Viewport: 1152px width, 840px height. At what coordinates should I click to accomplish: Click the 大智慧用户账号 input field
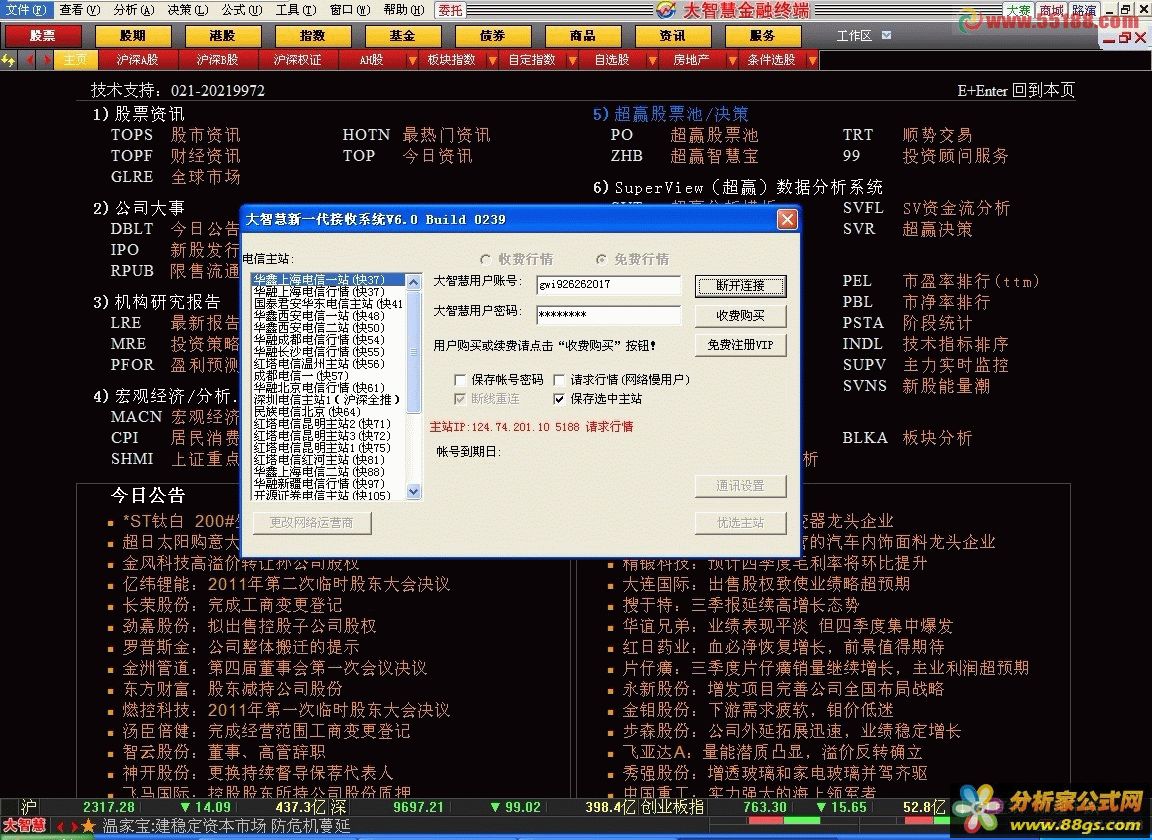coord(608,284)
